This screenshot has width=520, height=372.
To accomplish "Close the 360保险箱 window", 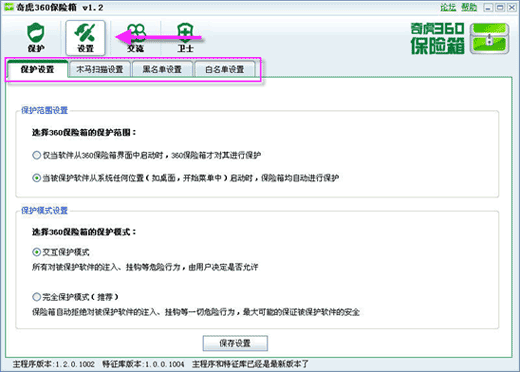I will (x=512, y=7).
